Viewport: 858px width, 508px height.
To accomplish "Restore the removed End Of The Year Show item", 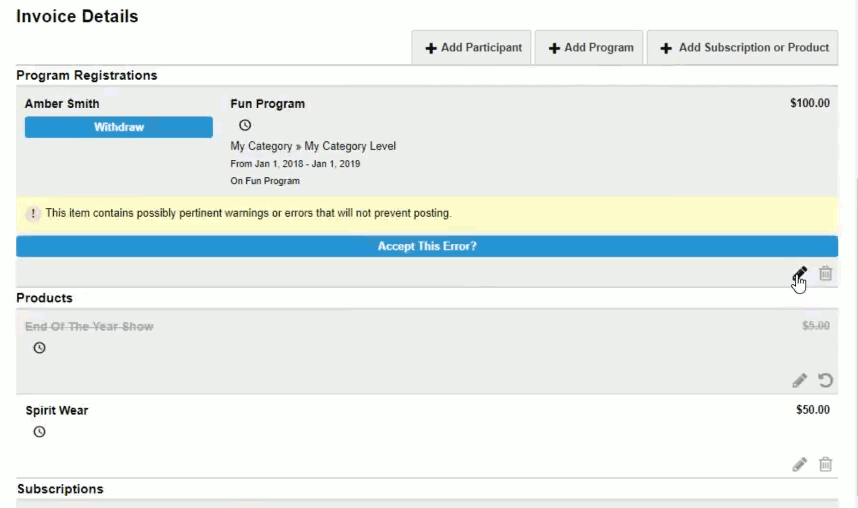I will coord(826,380).
